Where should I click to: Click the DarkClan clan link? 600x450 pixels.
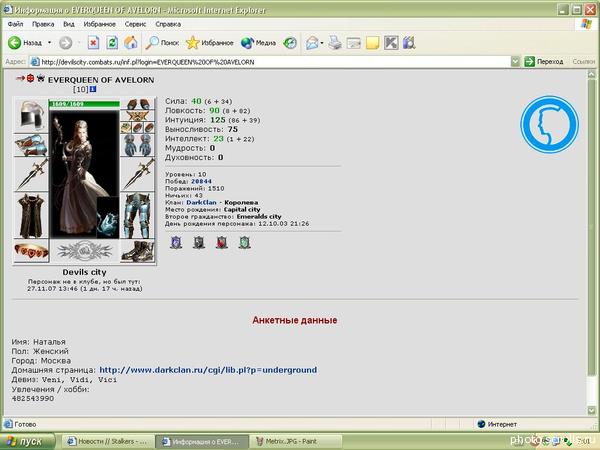[230, 201]
